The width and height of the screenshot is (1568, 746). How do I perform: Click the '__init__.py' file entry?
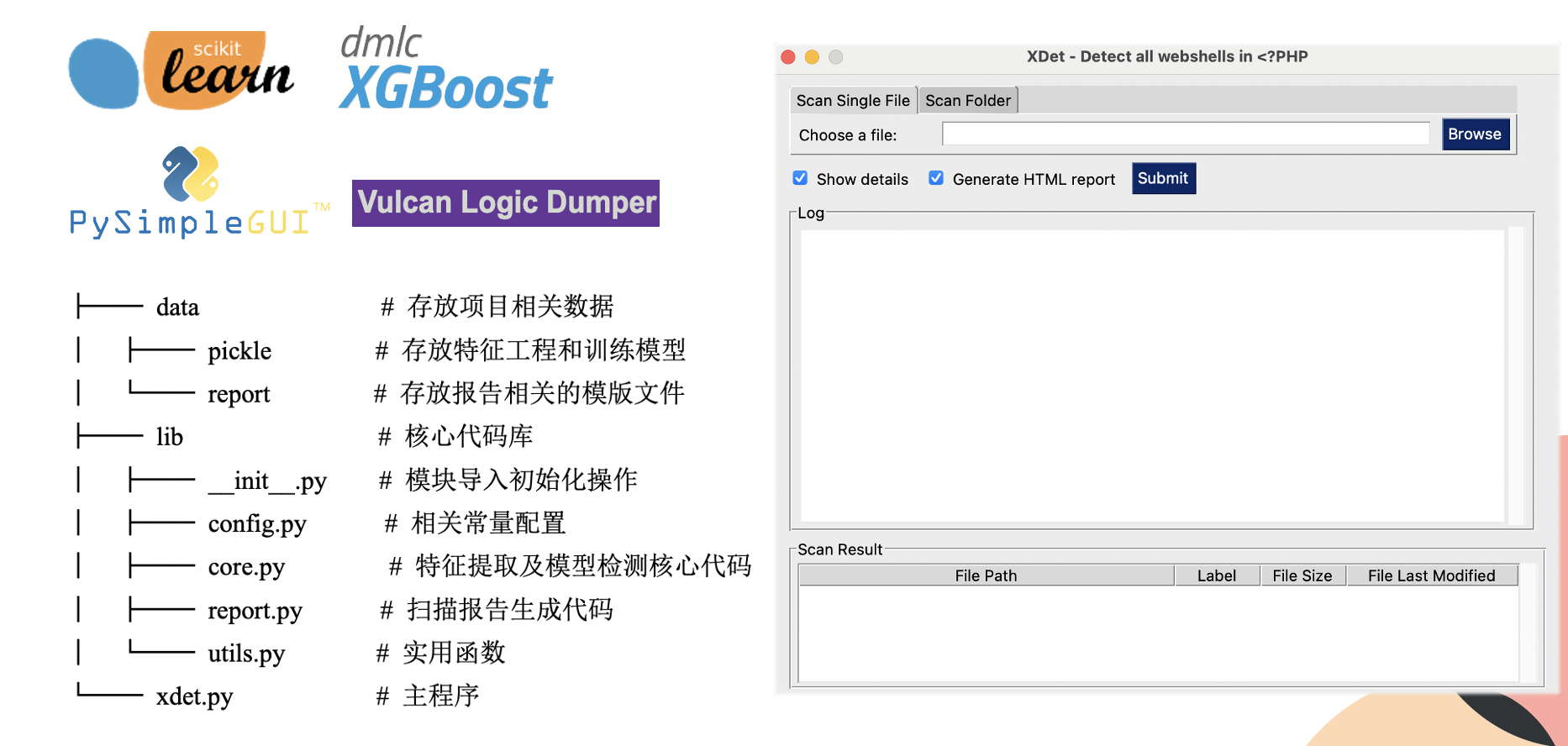267,481
